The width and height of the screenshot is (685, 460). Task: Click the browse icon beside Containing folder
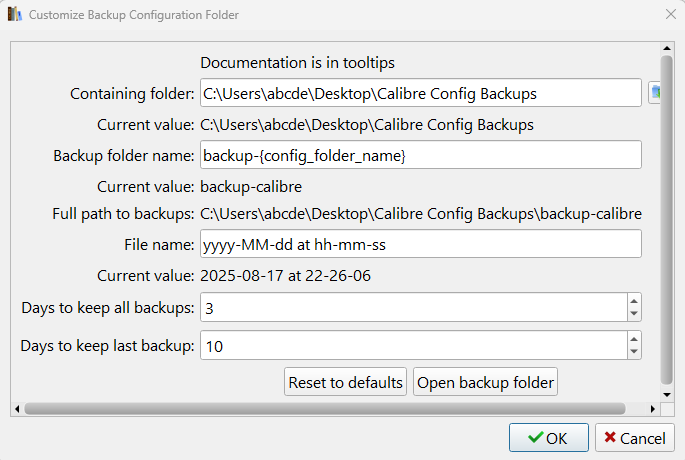point(655,93)
